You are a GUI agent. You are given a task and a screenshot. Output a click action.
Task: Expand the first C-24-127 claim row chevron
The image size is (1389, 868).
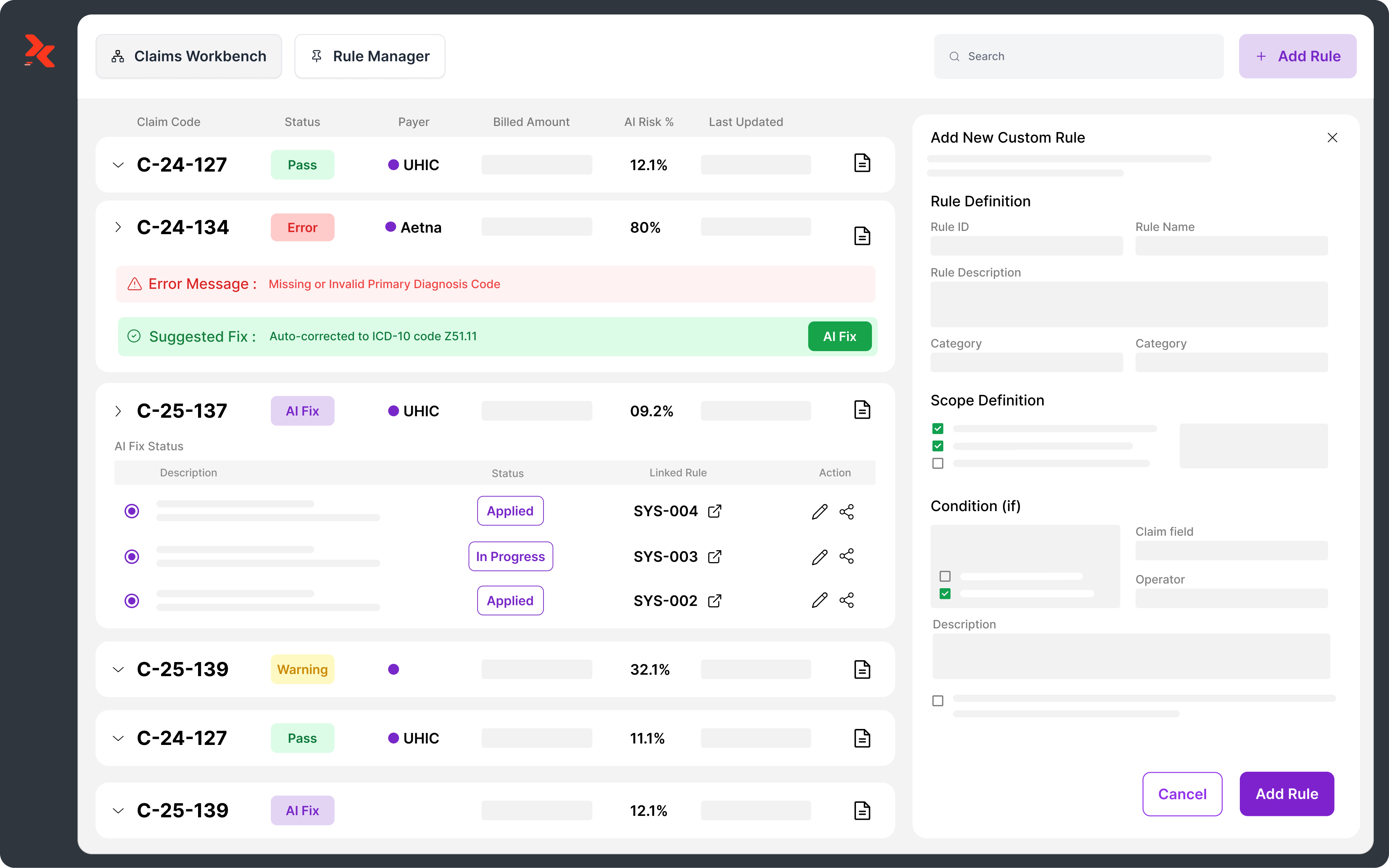pyautogui.click(x=118, y=165)
